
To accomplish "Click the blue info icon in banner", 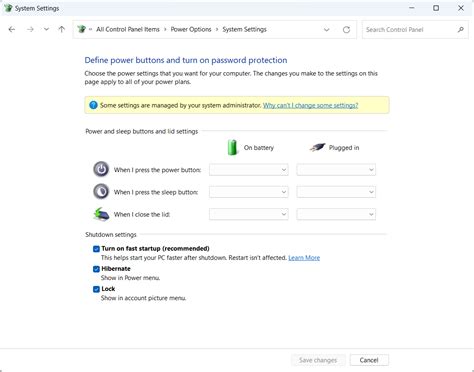I will pyautogui.click(x=93, y=105).
